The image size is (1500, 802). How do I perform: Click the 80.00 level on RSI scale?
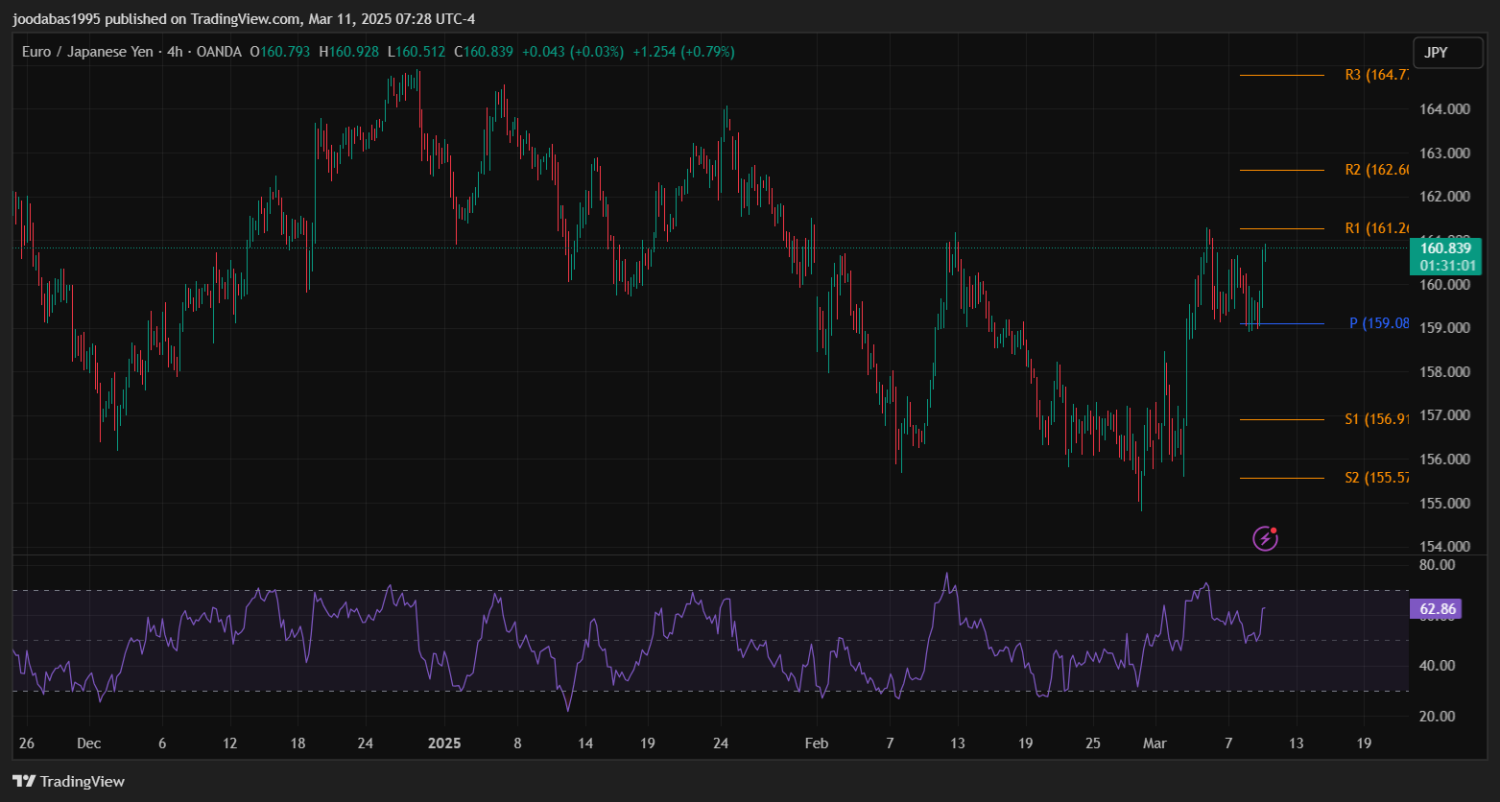click(1437, 565)
